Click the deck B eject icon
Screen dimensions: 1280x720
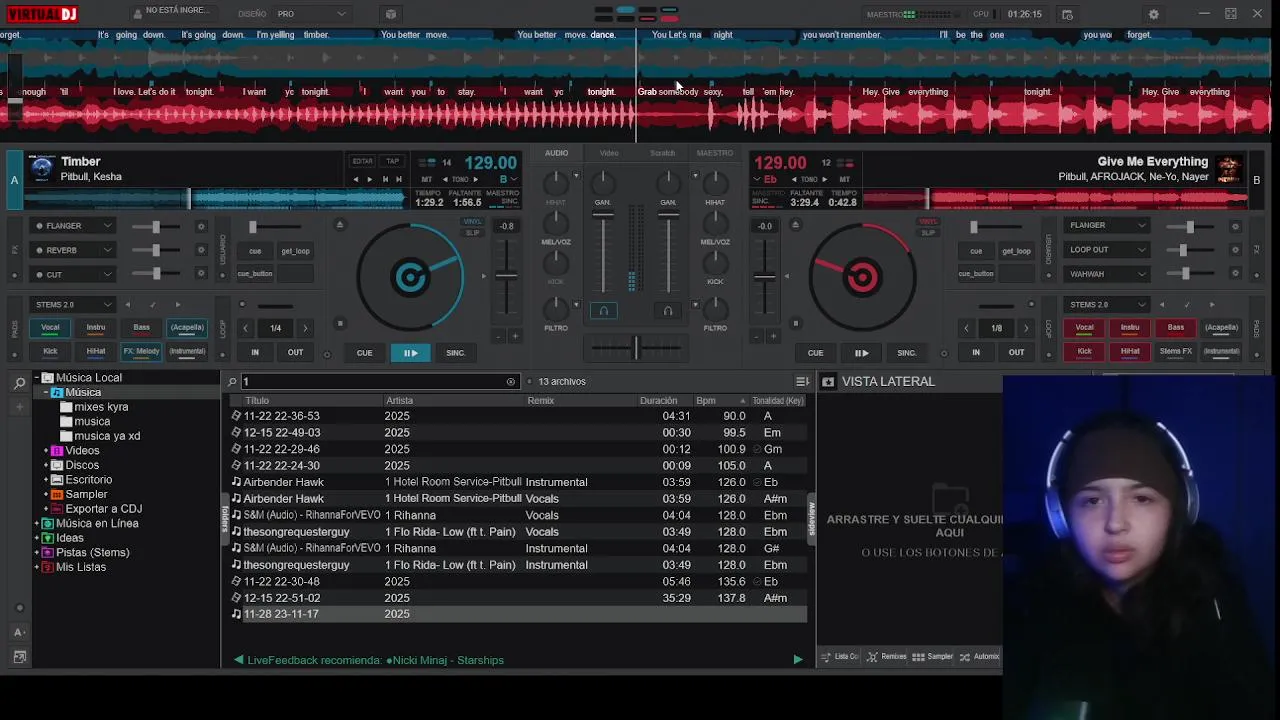coord(796,225)
